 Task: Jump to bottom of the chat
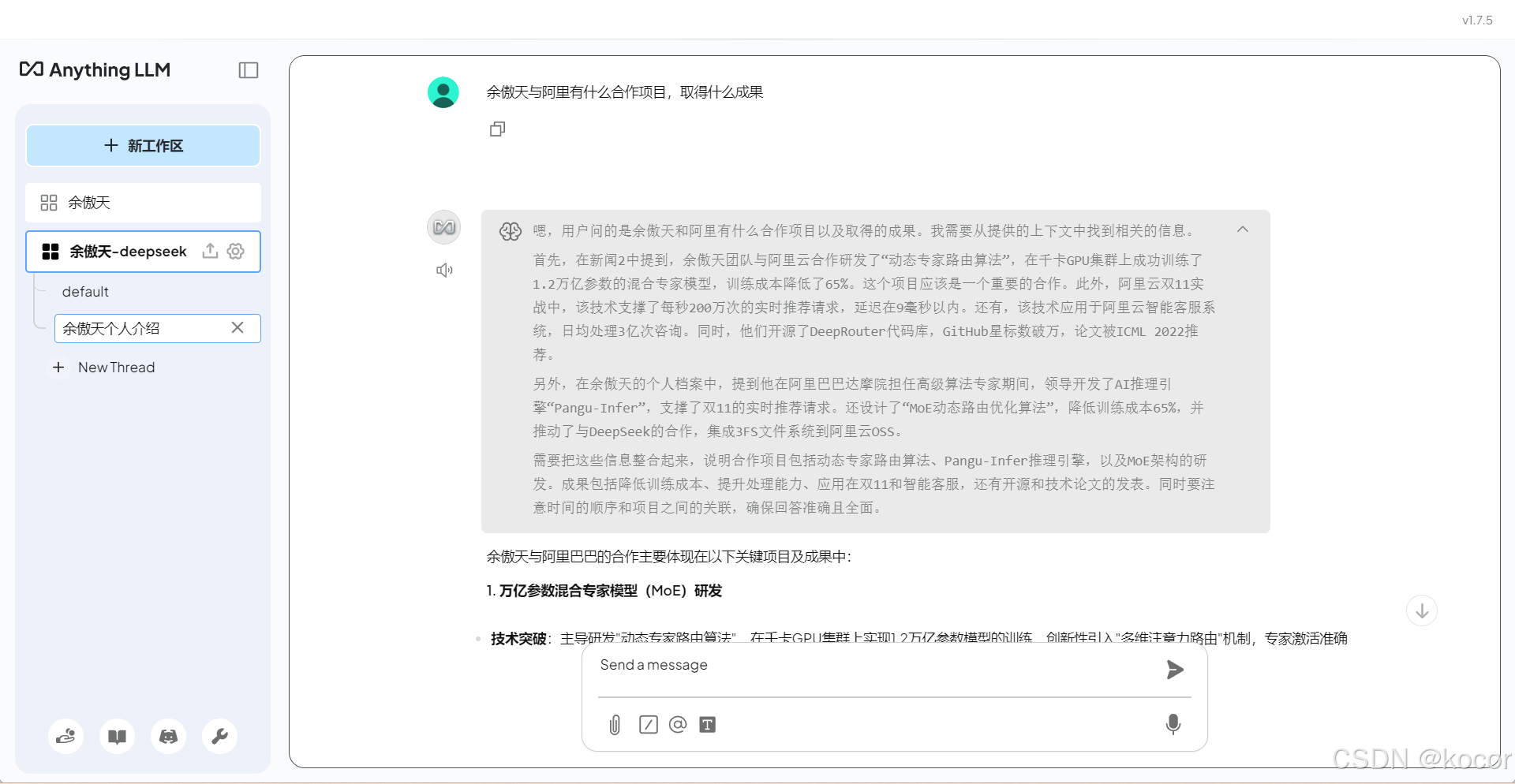(x=1422, y=610)
